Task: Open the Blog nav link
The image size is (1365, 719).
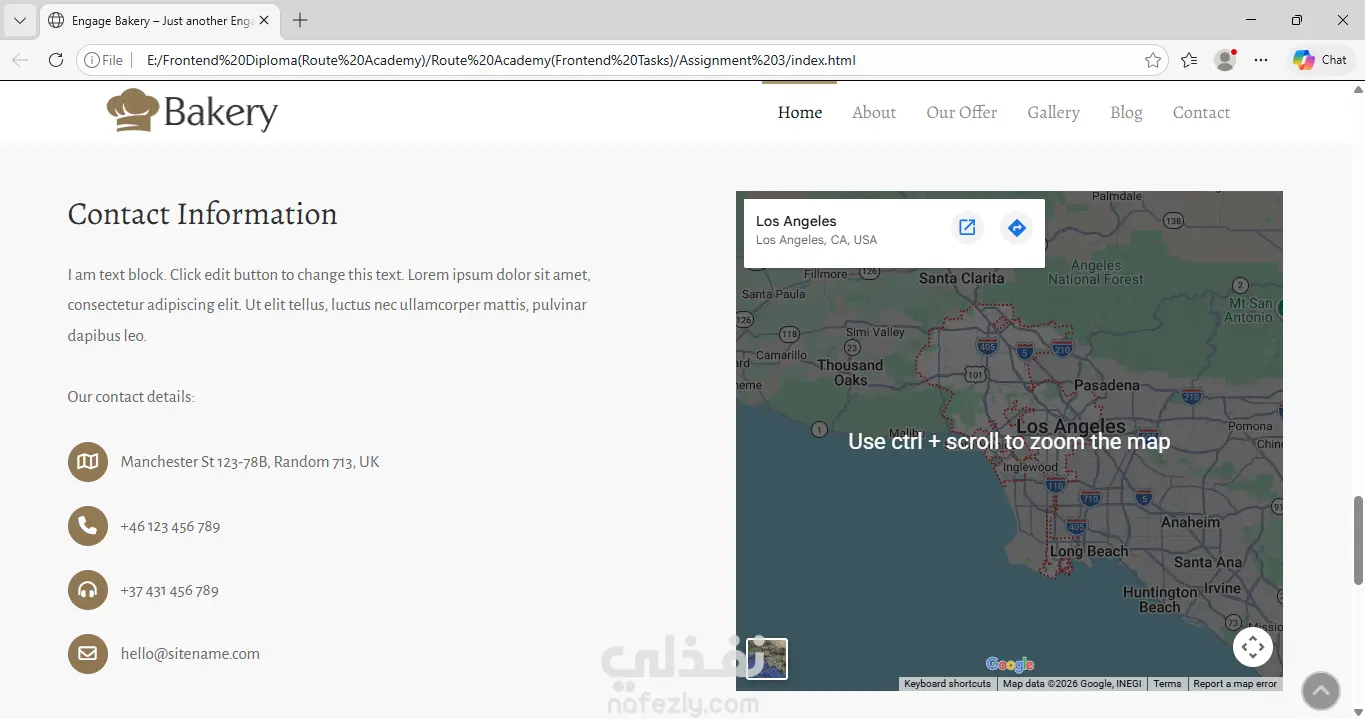Action: [x=1126, y=112]
